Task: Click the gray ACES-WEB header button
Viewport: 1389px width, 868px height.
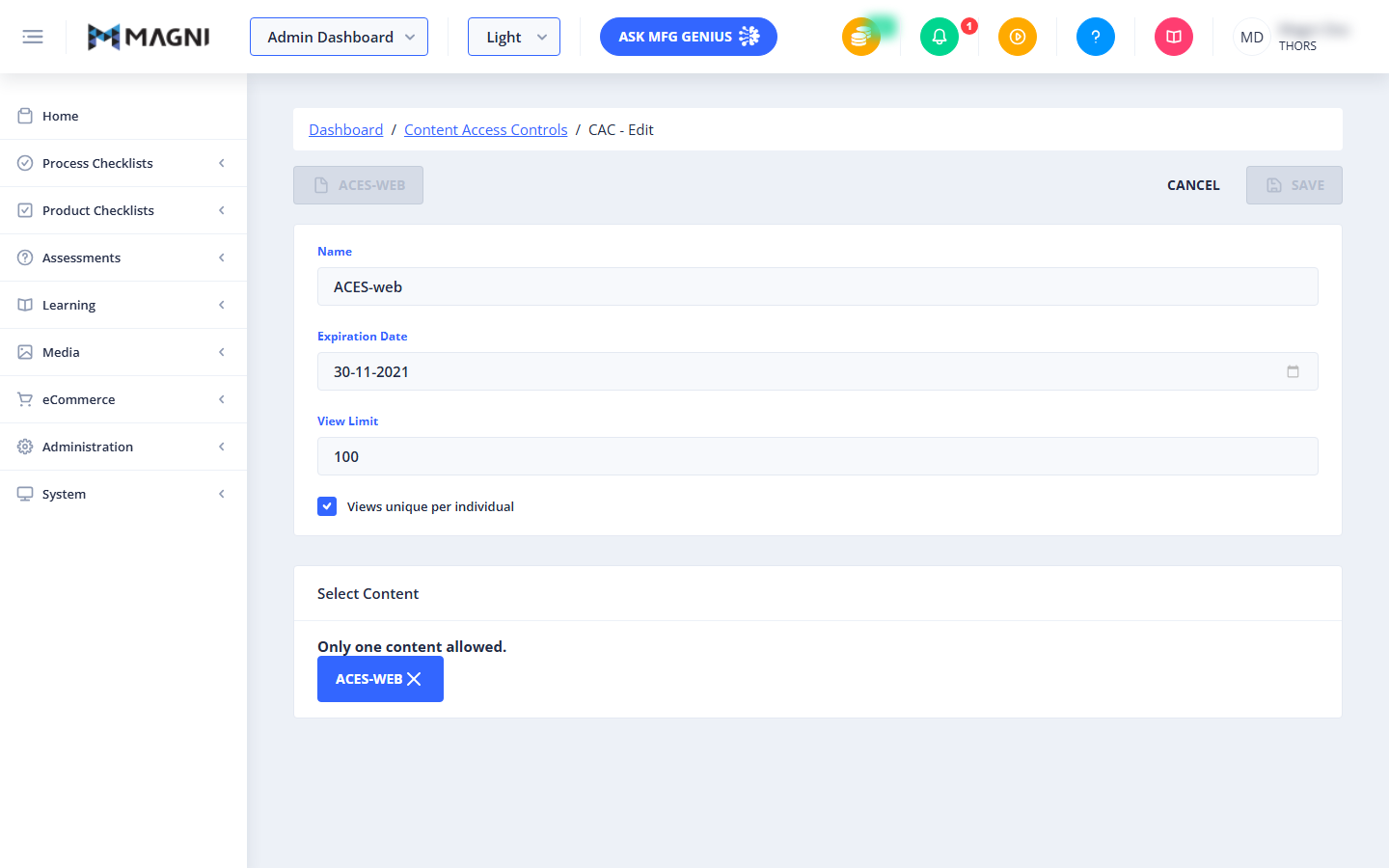Action: tap(358, 185)
